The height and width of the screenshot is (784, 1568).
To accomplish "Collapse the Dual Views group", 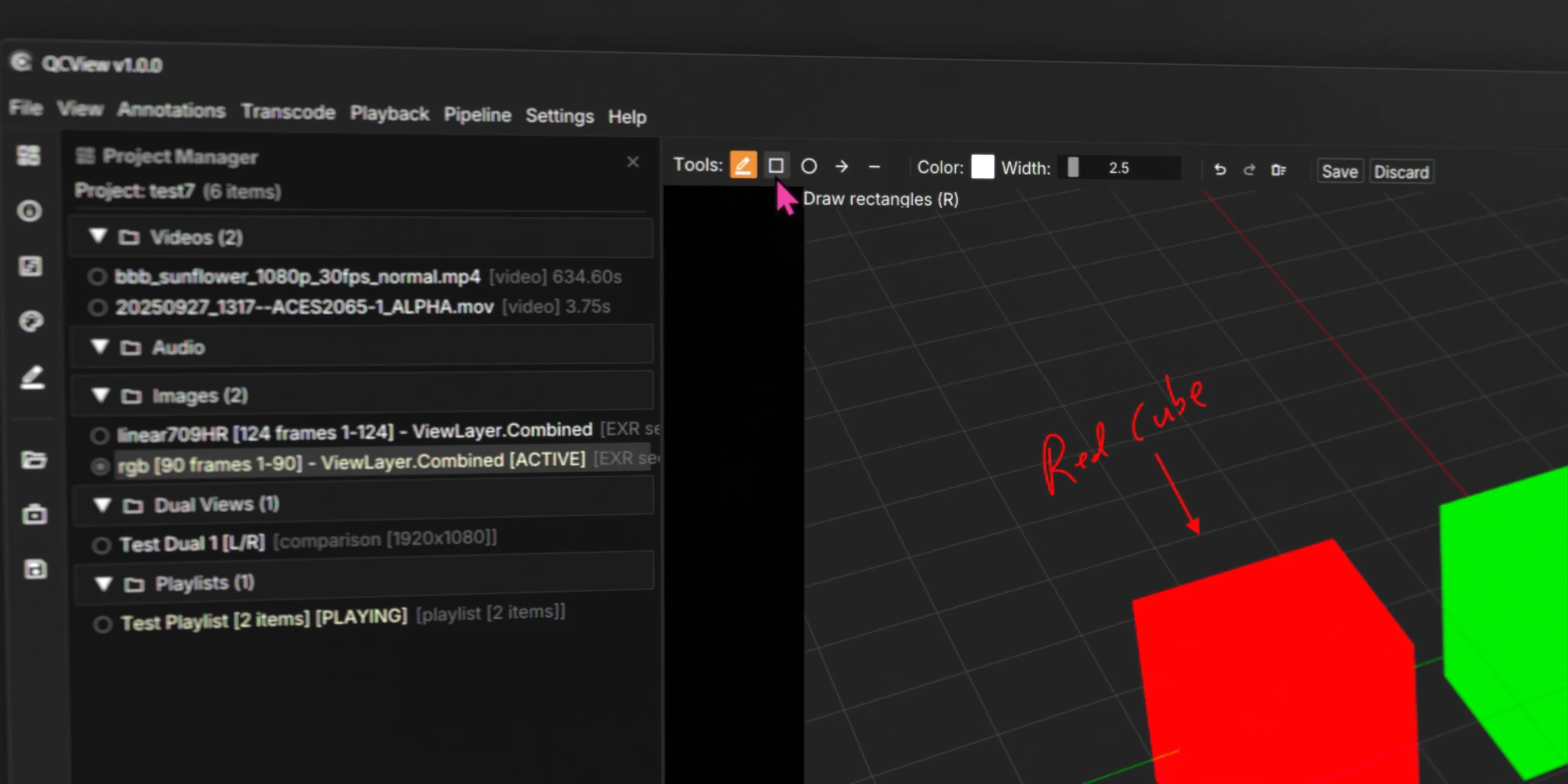I will [102, 505].
